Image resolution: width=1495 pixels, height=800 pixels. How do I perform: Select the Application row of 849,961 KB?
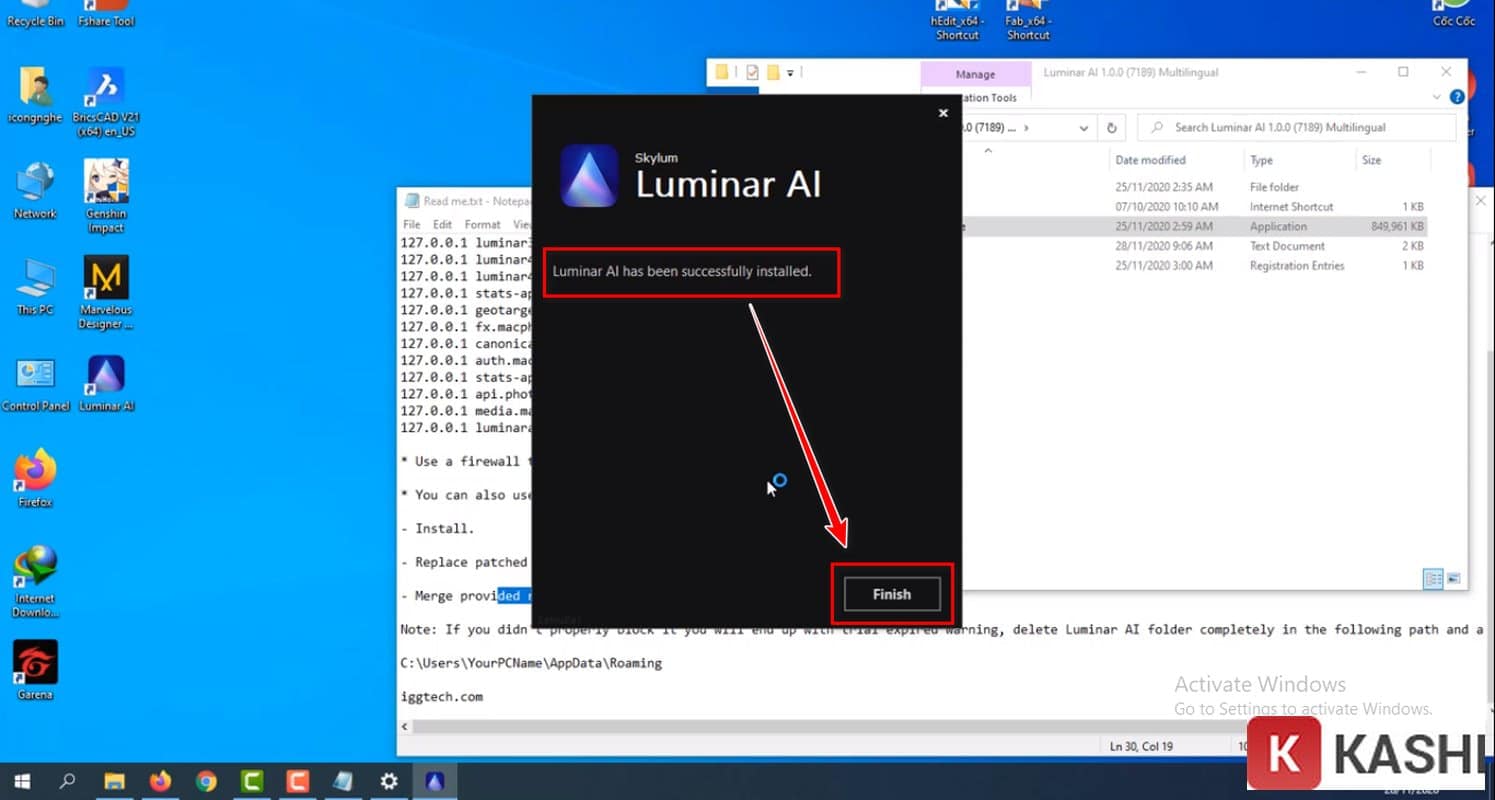(x=1195, y=227)
